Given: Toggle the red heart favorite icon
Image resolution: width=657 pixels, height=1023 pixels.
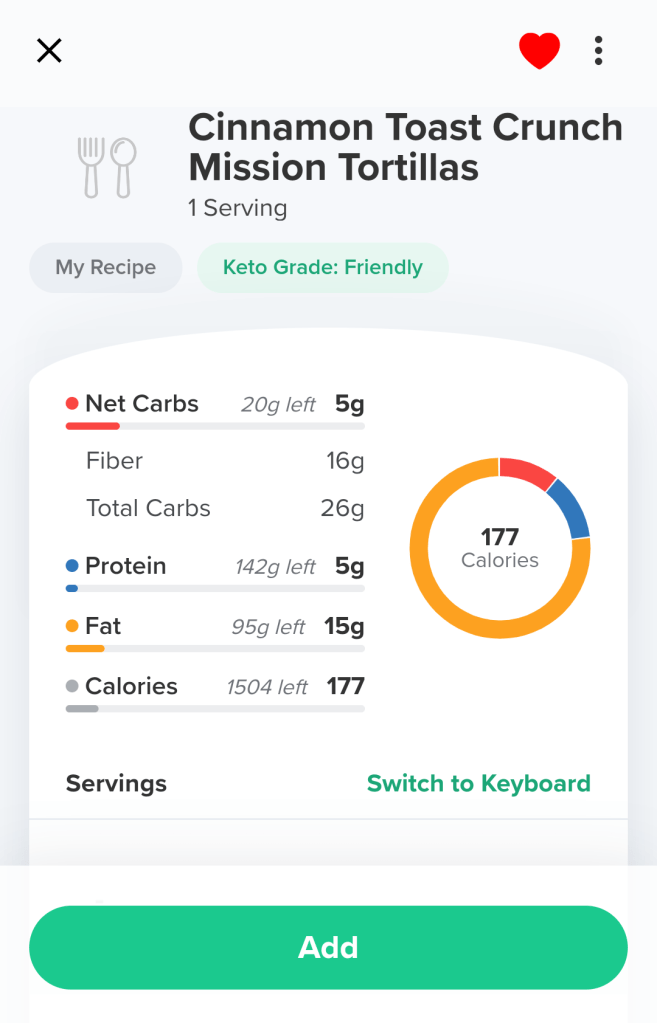Looking at the screenshot, I should [539, 51].
